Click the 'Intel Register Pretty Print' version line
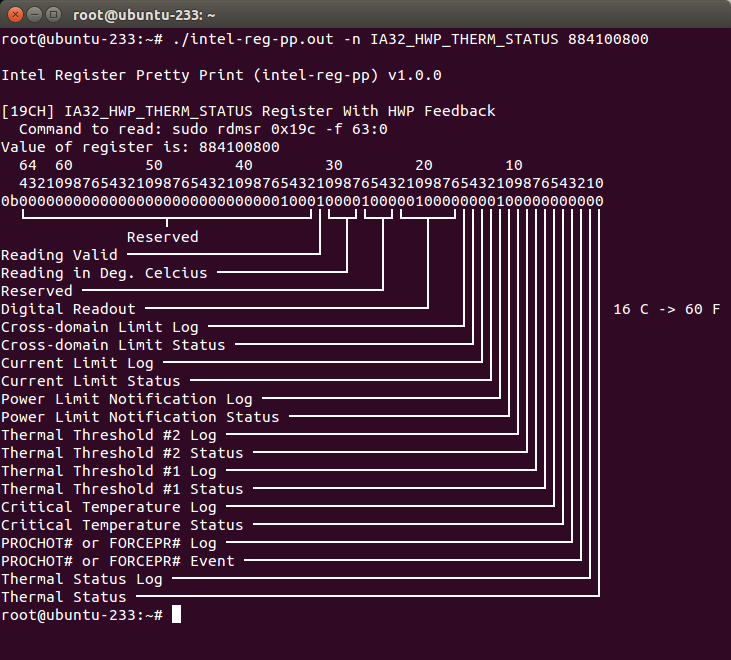 [221, 75]
